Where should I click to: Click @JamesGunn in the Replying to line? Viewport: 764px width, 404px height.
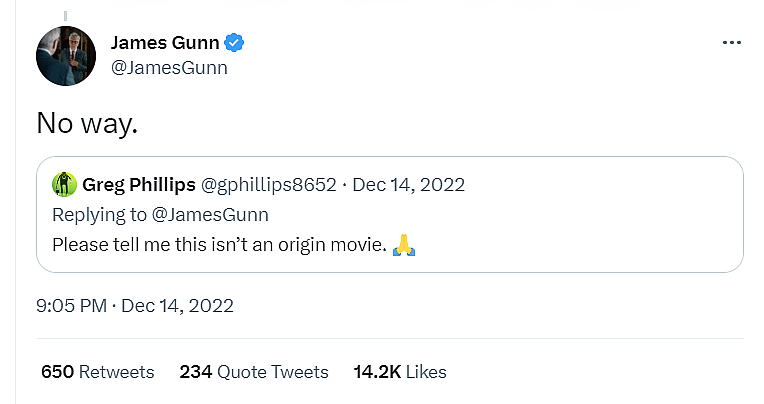coord(209,214)
